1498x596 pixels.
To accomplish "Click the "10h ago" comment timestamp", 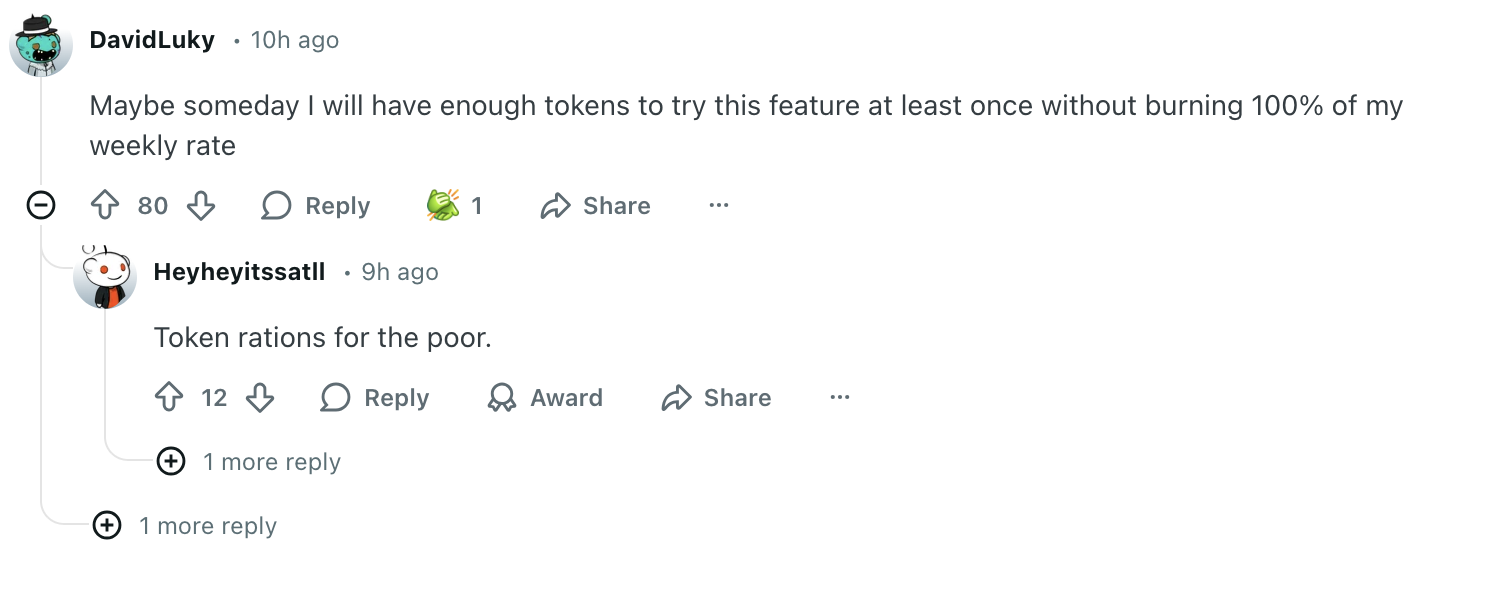I will coord(295,40).
